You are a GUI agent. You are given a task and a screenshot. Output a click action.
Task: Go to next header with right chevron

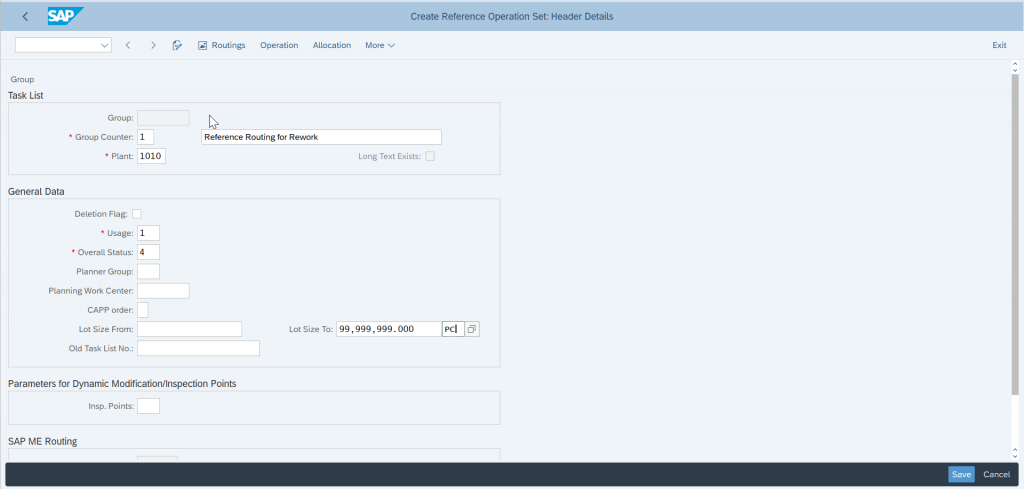point(153,45)
